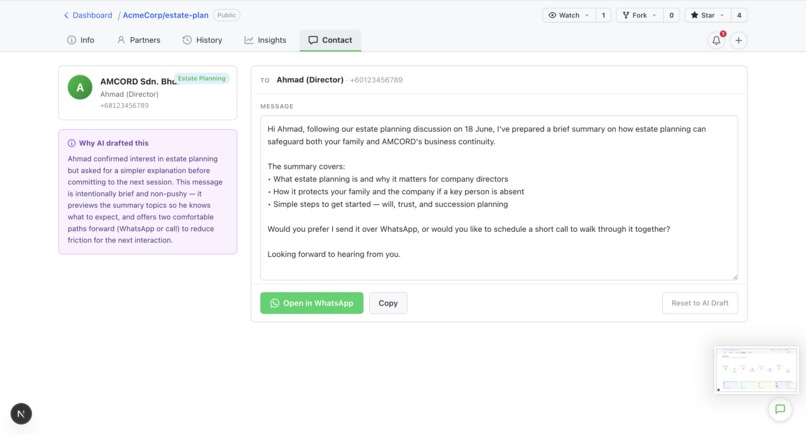The height and width of the screenshot is (435, 806).
Task: Click the green A avatar for AMCORD
Action: click(x=80, y=87)
